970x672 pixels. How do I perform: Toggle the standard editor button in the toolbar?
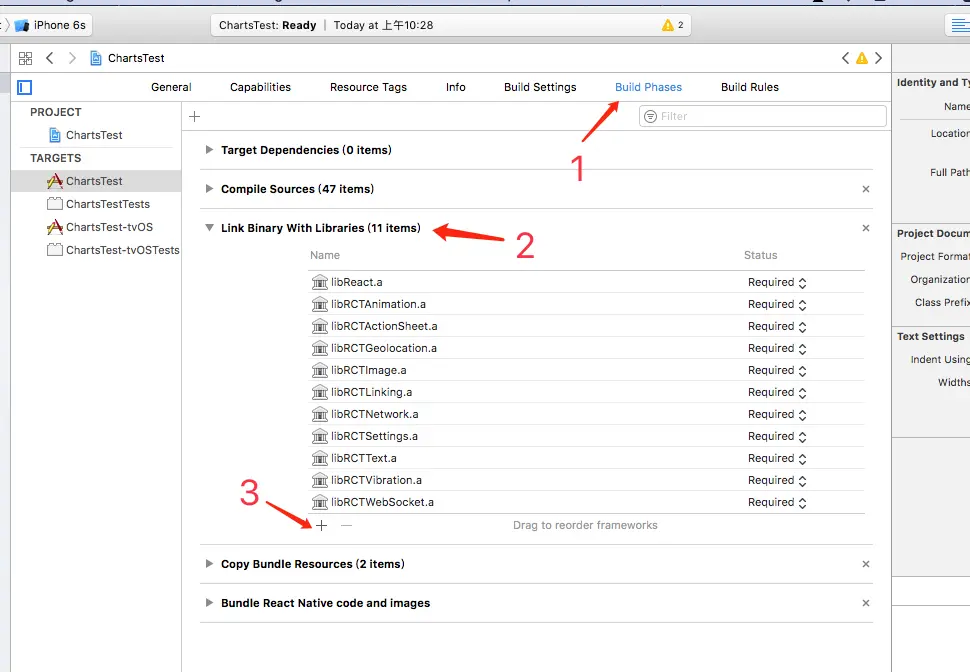(959, 25)
